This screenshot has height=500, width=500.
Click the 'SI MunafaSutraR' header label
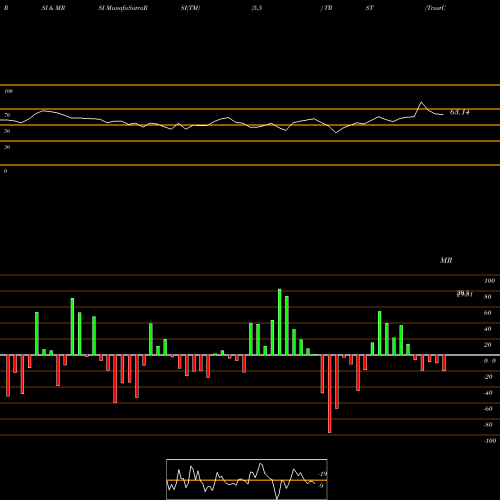coord(123,8)
